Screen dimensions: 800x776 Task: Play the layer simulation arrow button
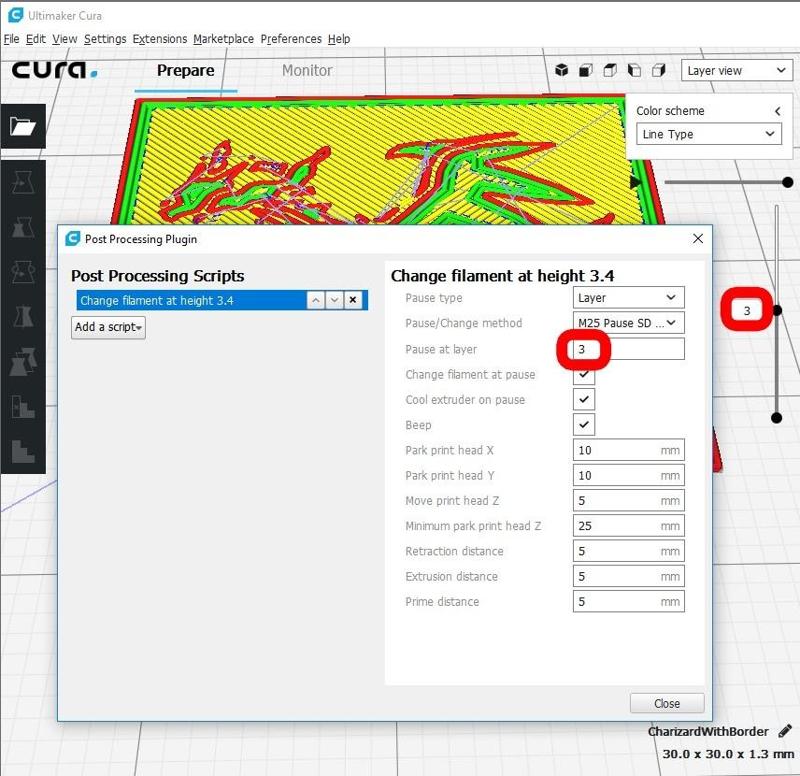click(x=635, y=182)
